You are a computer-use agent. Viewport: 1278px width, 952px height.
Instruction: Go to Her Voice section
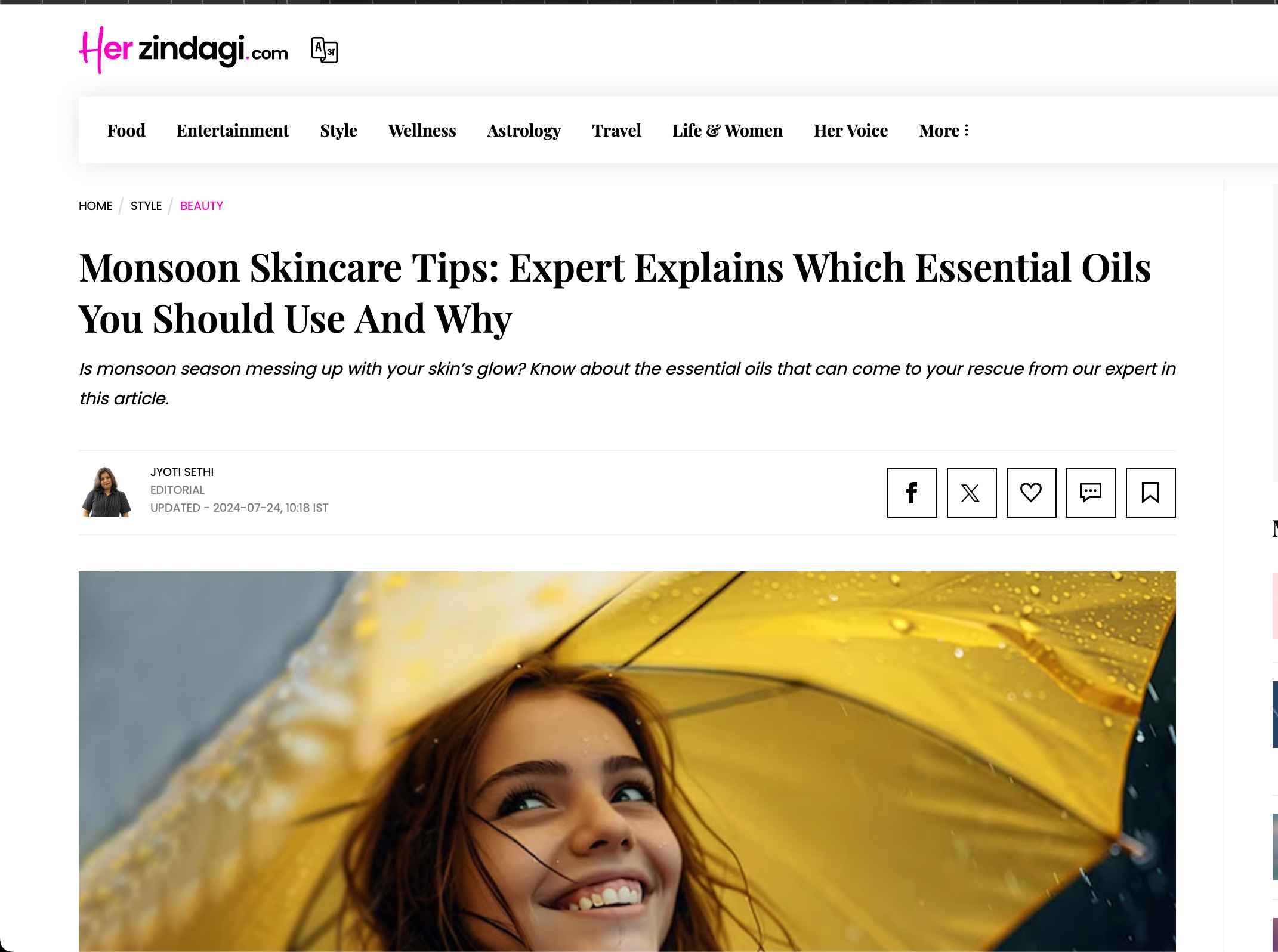[851, 131]
